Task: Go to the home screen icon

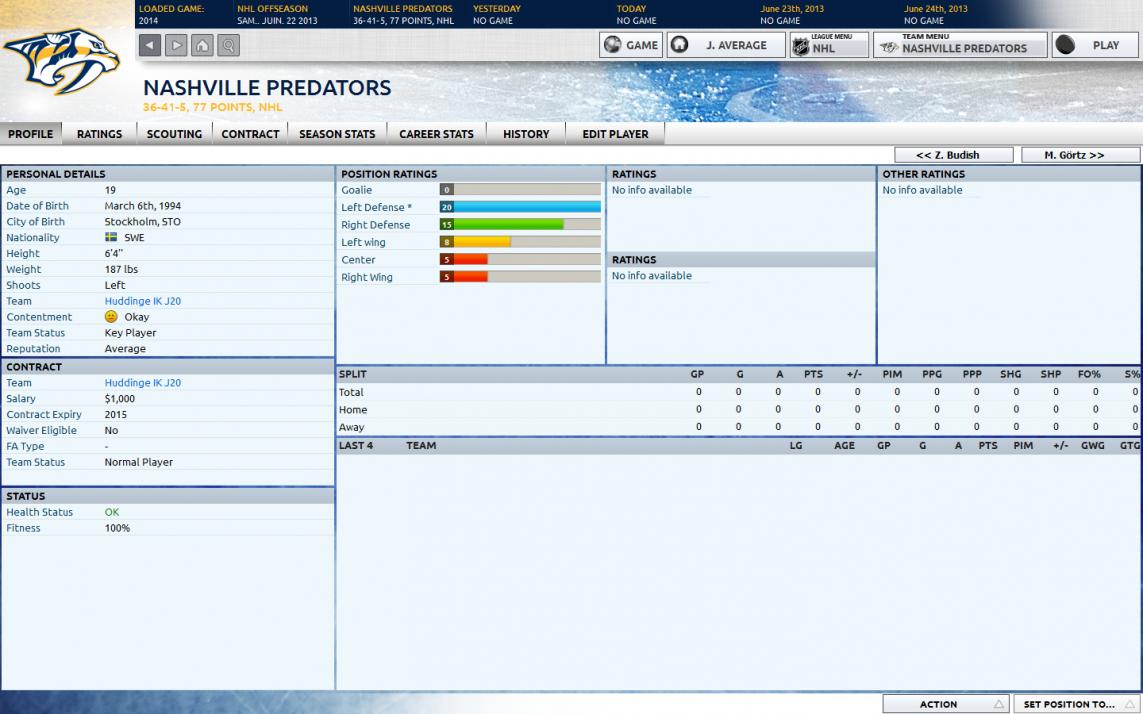Action: tap(202, 45)
